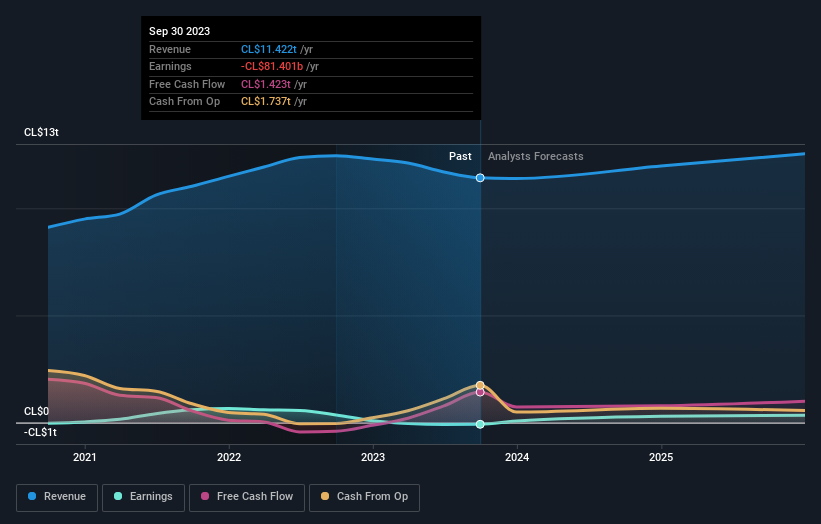Click the Revenue row label in tooltip

[x=170, y=49]
